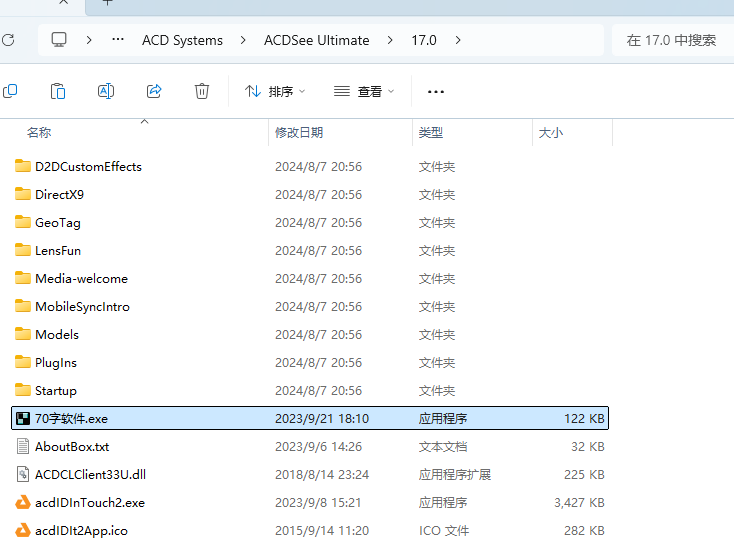Select the LensFun folder name
734x542 pixels.
[58, 251]
